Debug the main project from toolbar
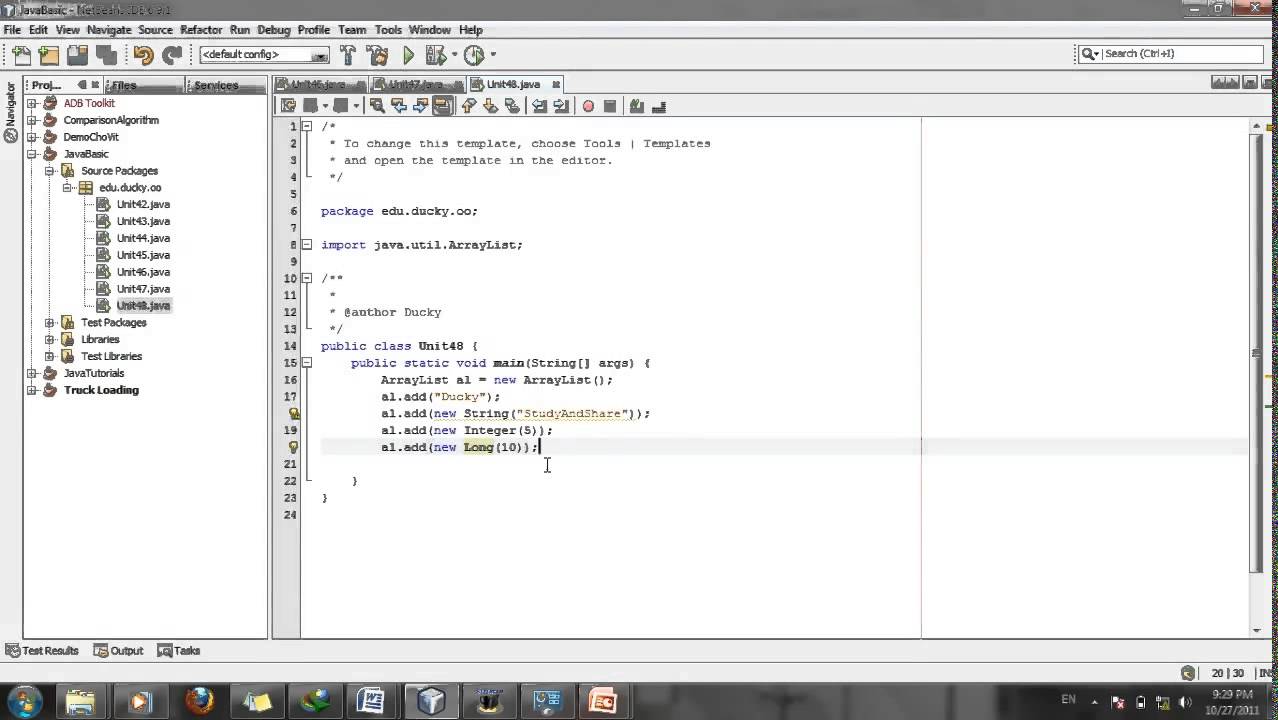 coord(435,55)
